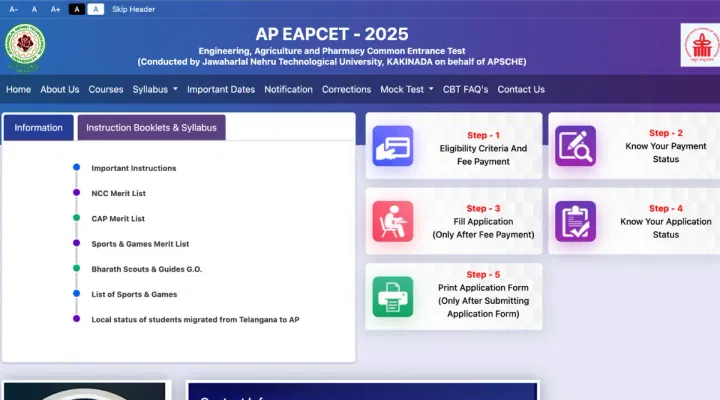720x400 pixels.
Task: Decrease font size with A- button
Action: (13, 8)
